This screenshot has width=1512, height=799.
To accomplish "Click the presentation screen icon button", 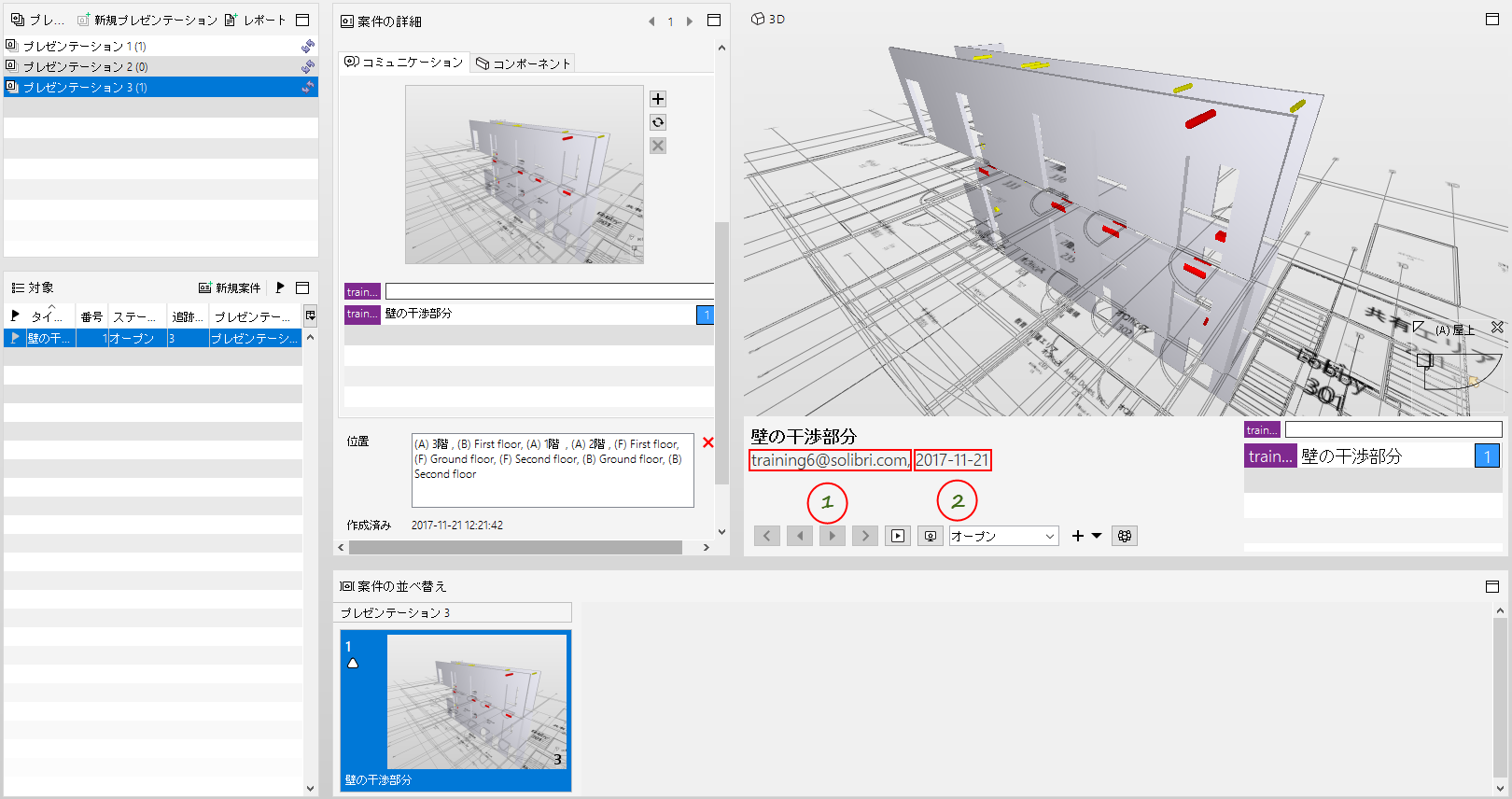I will [931, 536].
